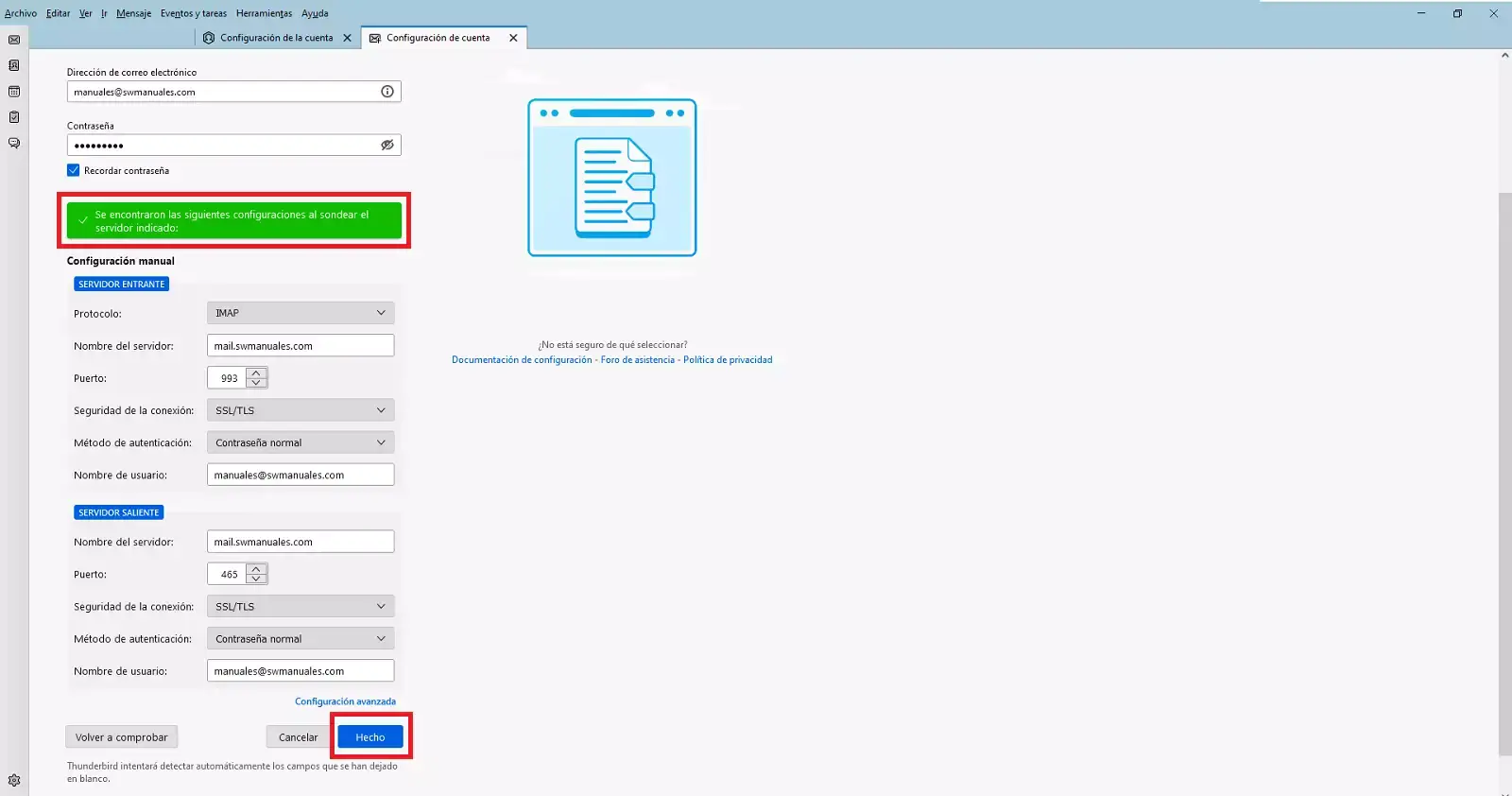The width and height of the screenshot is (1512, 796).
Task: Click outgoing Nombre de usuario field
Action: click(301, 671)
